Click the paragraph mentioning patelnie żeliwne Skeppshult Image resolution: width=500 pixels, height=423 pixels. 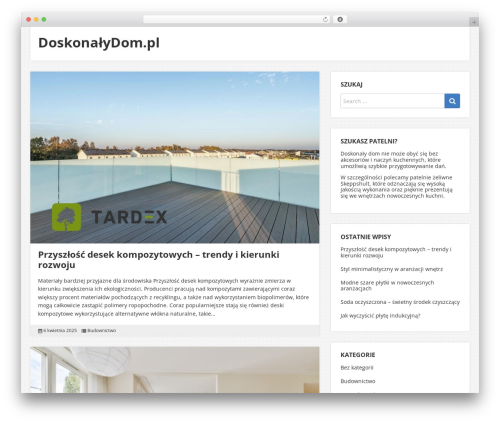(396, 187)
